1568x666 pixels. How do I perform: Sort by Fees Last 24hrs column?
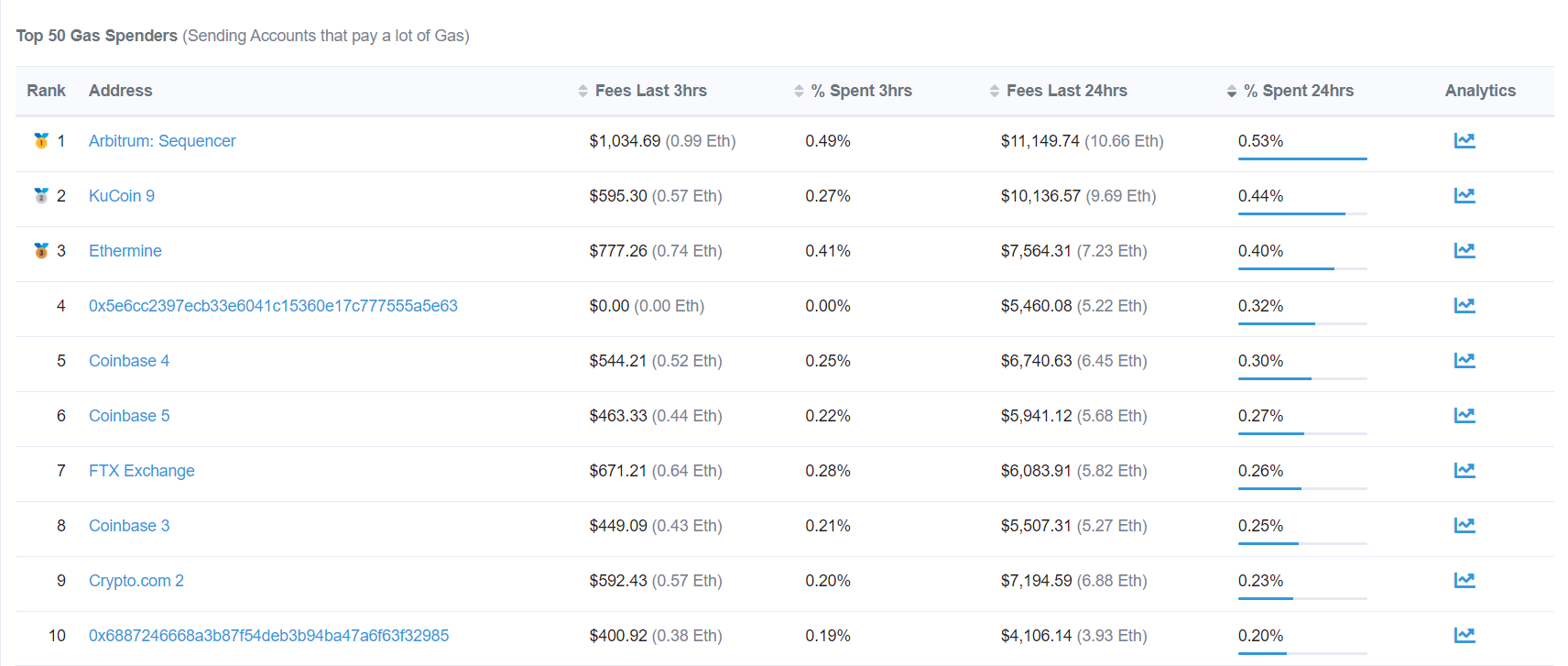(1059, 91)
